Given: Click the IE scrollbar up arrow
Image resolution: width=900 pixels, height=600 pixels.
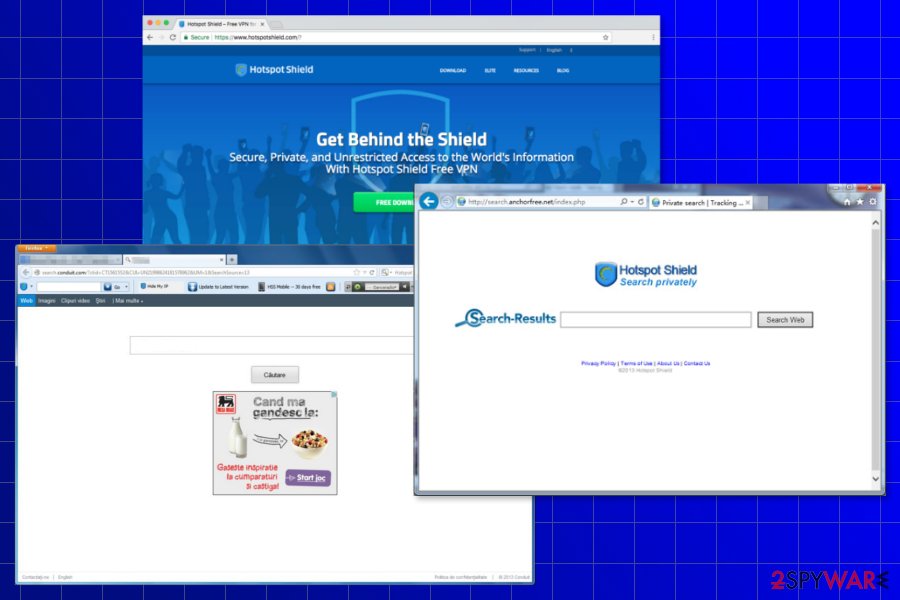Looking at the screenshot, I should point(875,222).
